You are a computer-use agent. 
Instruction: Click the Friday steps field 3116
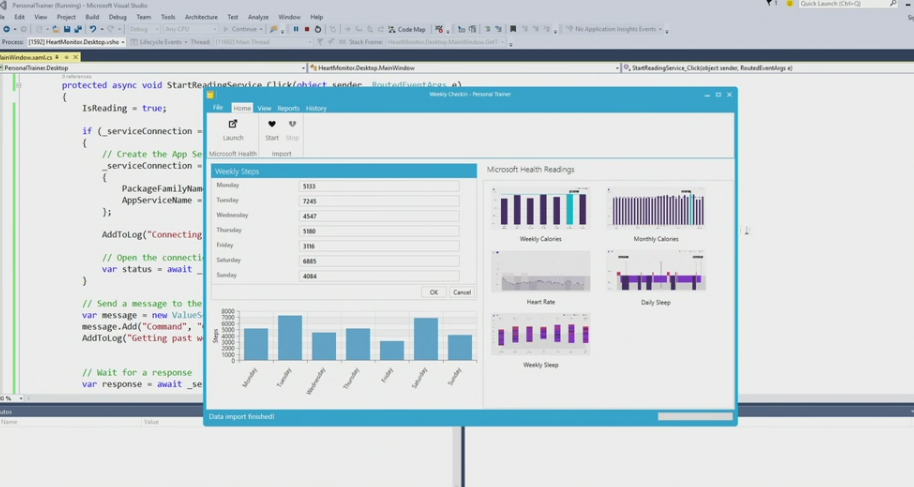point(379,246)
